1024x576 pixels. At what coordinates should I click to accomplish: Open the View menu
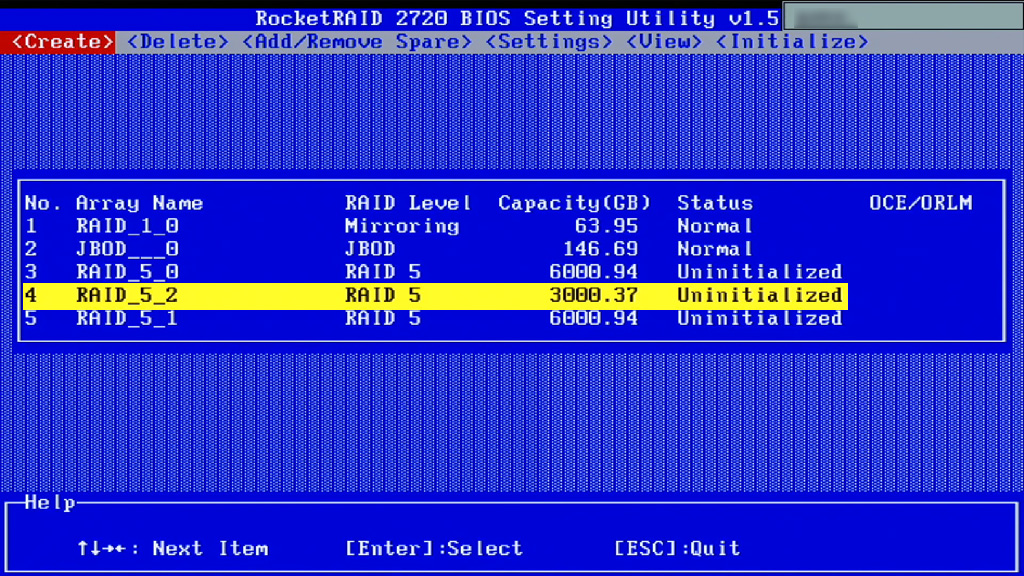coord(664,42)
